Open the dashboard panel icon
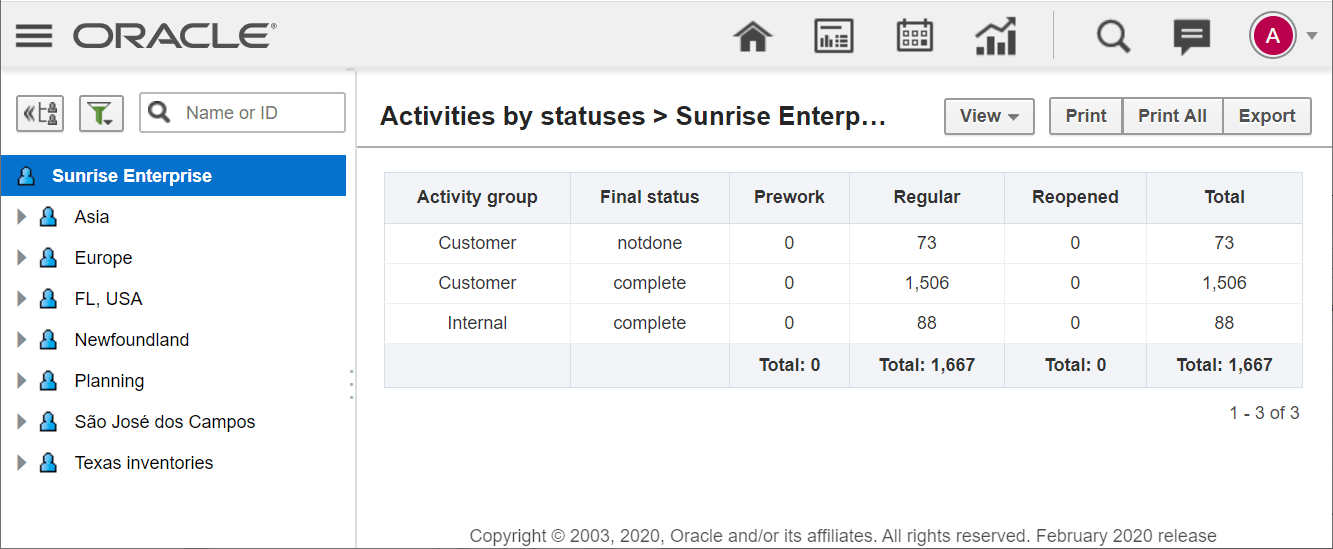The width and height of the screenshot is (1333, 549). tap(833, 37)
